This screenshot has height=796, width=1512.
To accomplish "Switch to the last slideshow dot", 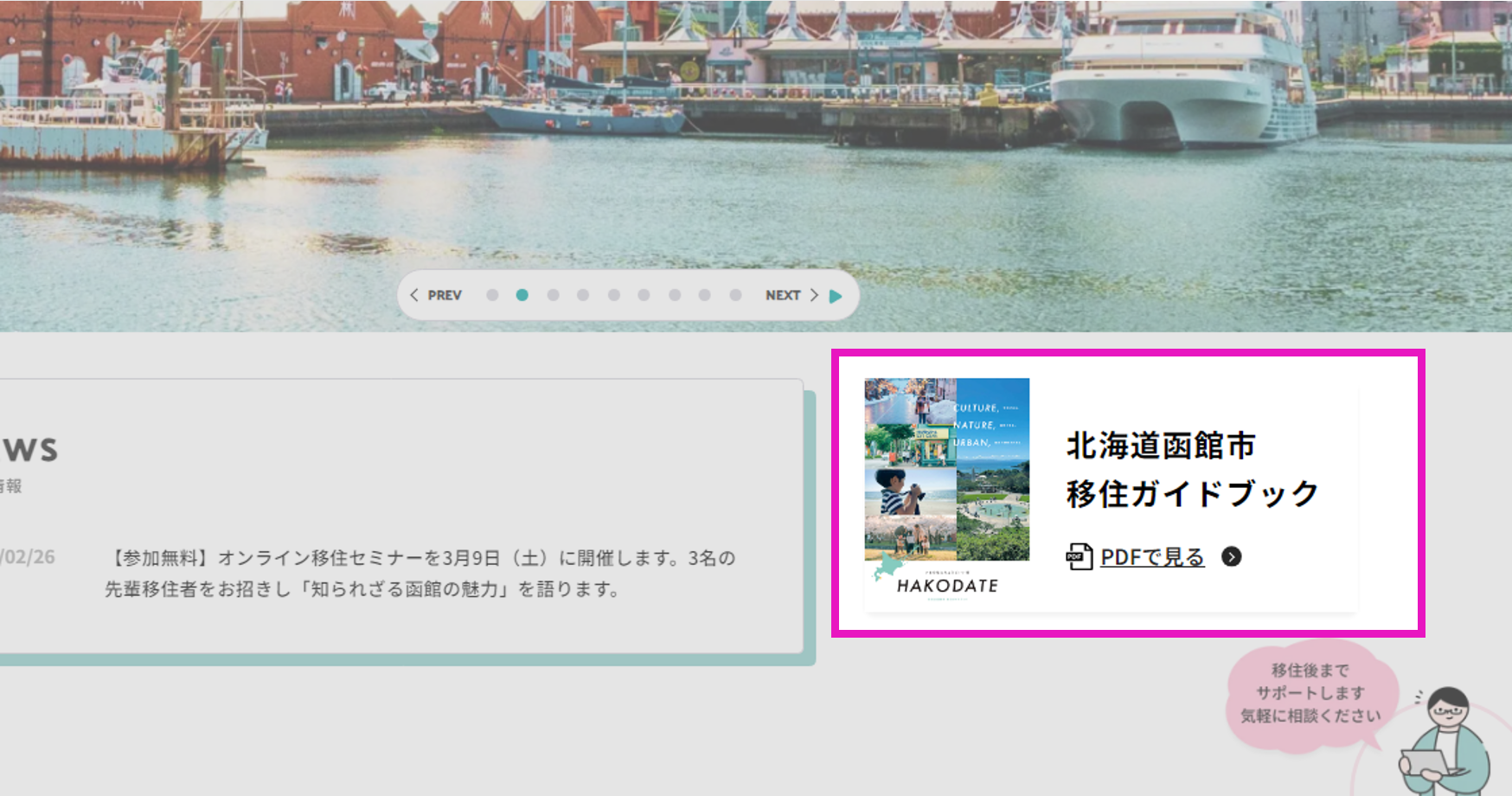I will coord(735,295).
